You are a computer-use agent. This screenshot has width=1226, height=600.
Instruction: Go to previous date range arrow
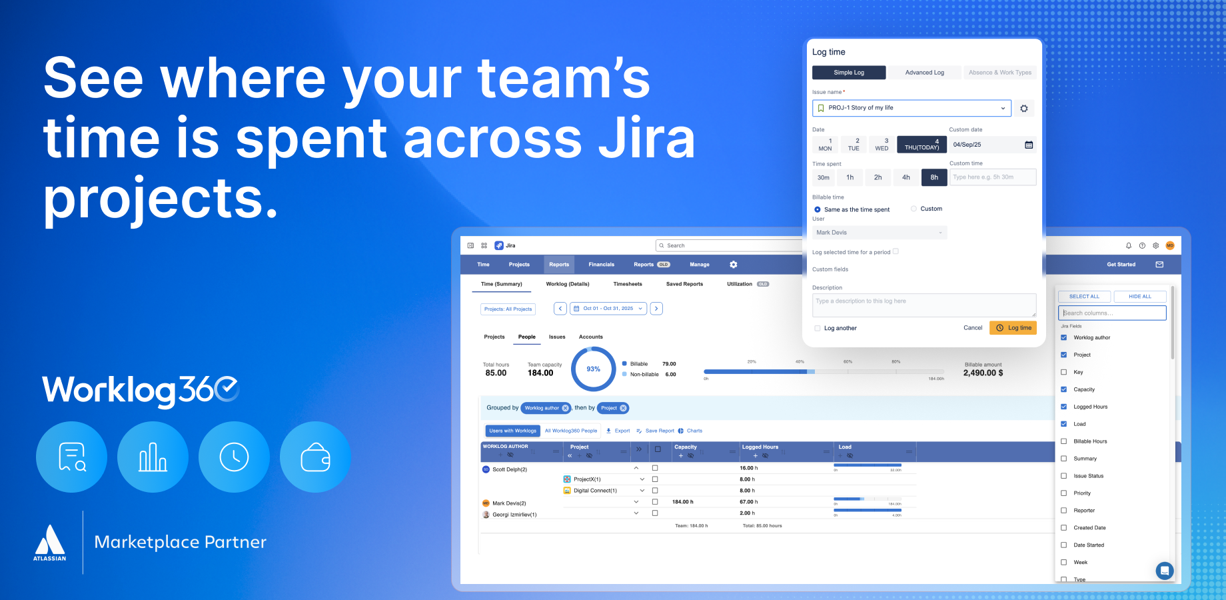(x=560, y=309)
